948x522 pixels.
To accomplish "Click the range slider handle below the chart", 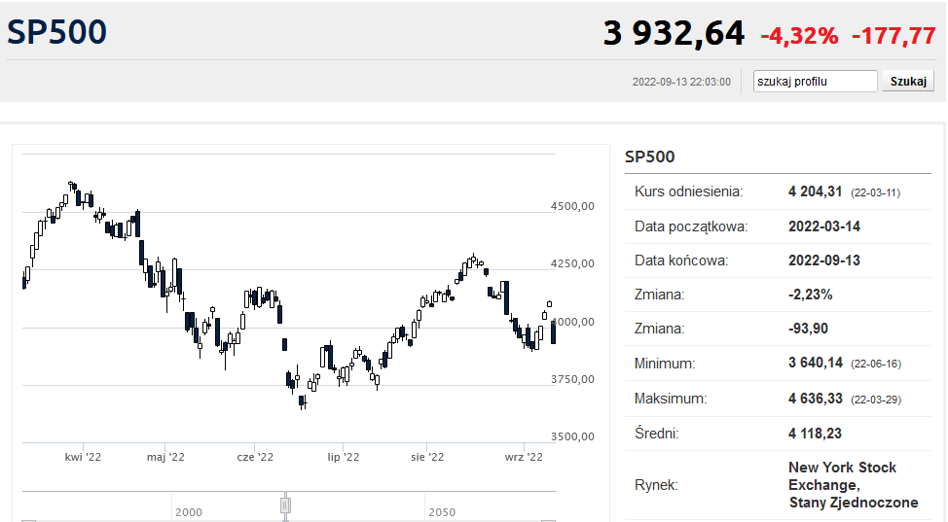I will pos(285,505).
